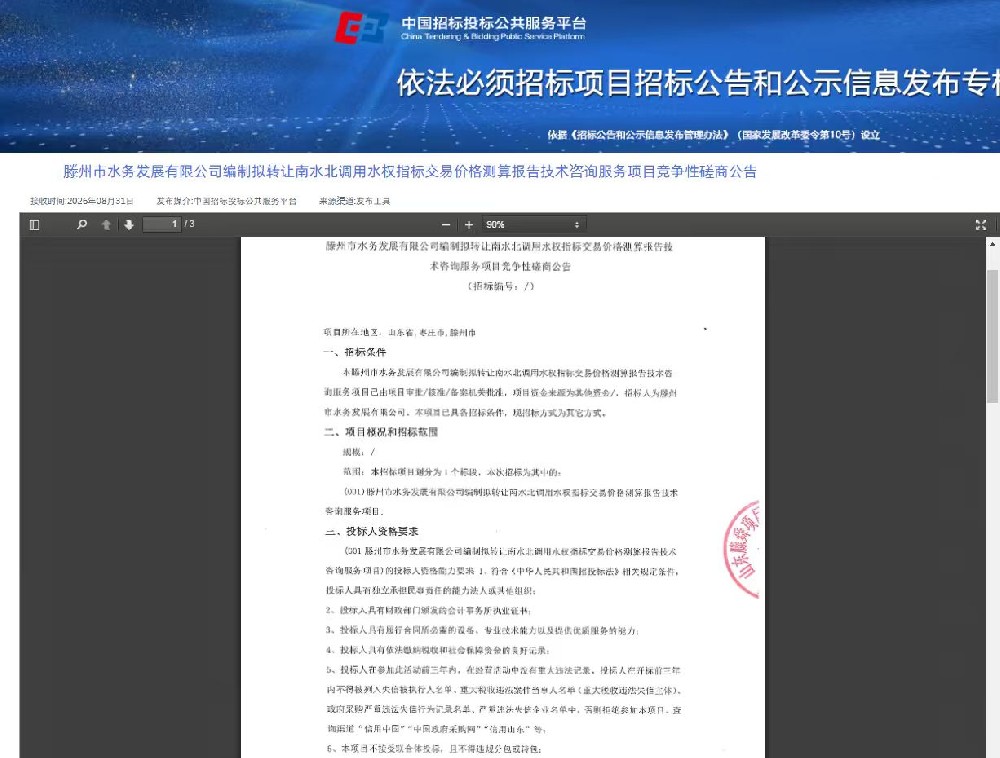Zoom out with the minus button
Viewport: 1000px width, 758px height.
point(446,224)
